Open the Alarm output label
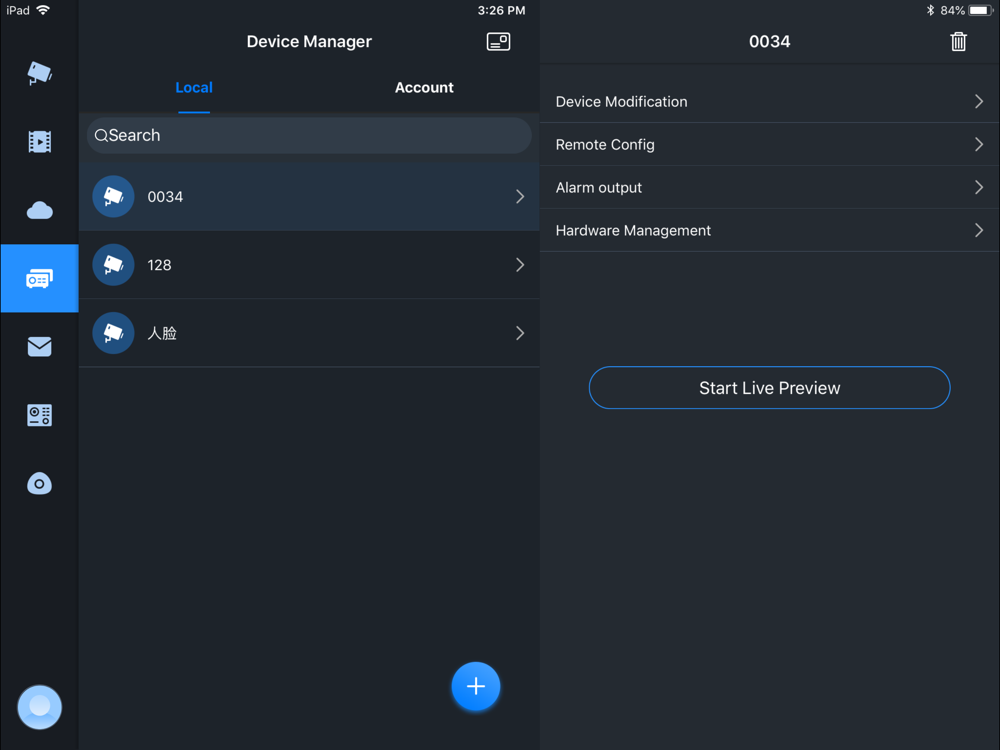This screenshot has height=750, width=1000. click(x=598, y=188)
